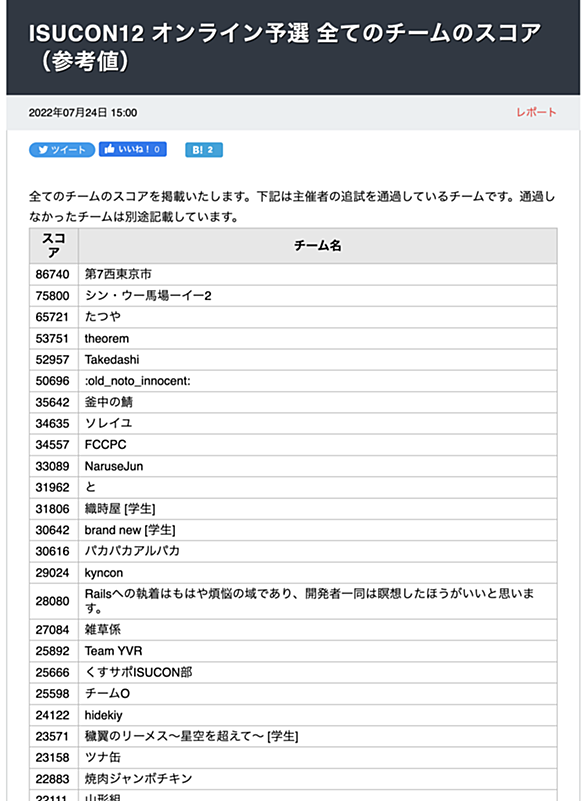
Task: Select team name :old_noto_innocent:
Action: (137, 381)
